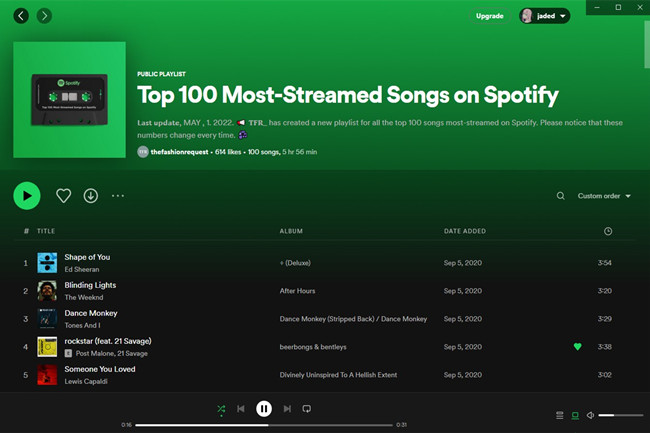Open the three-dot more options menu
Image resolution: width=650 pixels, height=433 pixels.
pyautogui.click(x=118, y=196)
